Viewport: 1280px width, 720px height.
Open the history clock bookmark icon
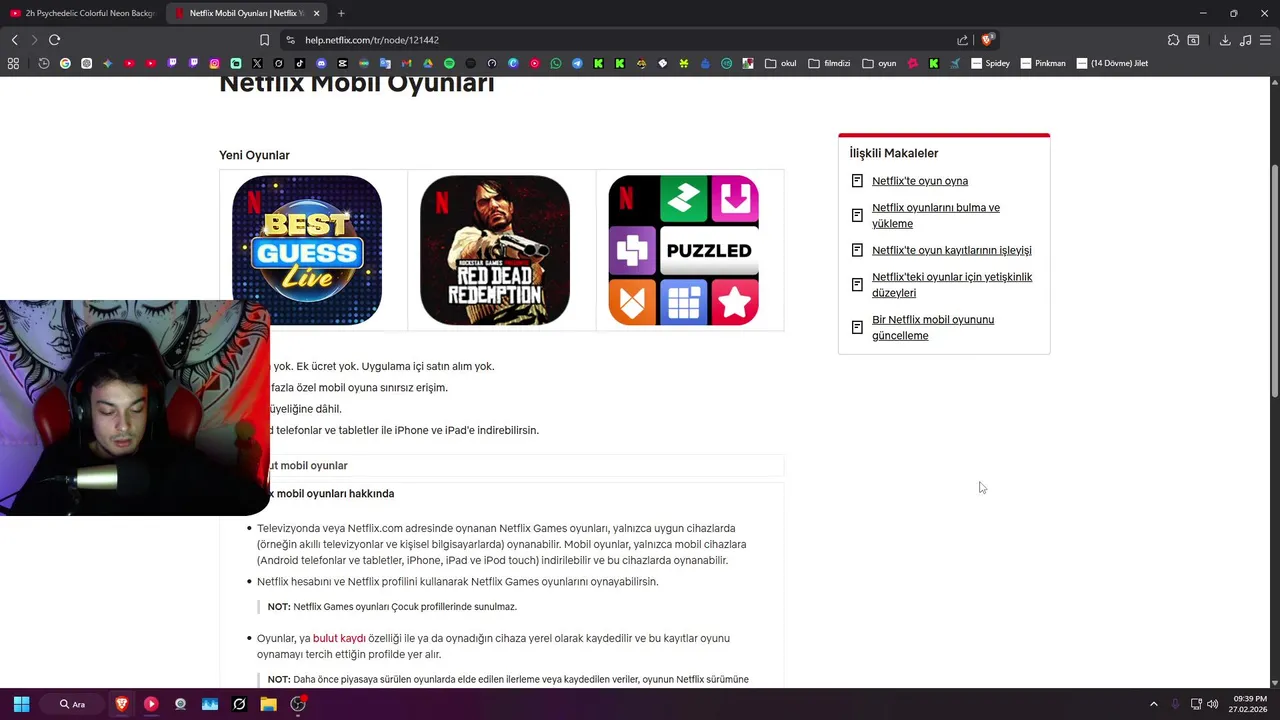click(x=44, y=63)
